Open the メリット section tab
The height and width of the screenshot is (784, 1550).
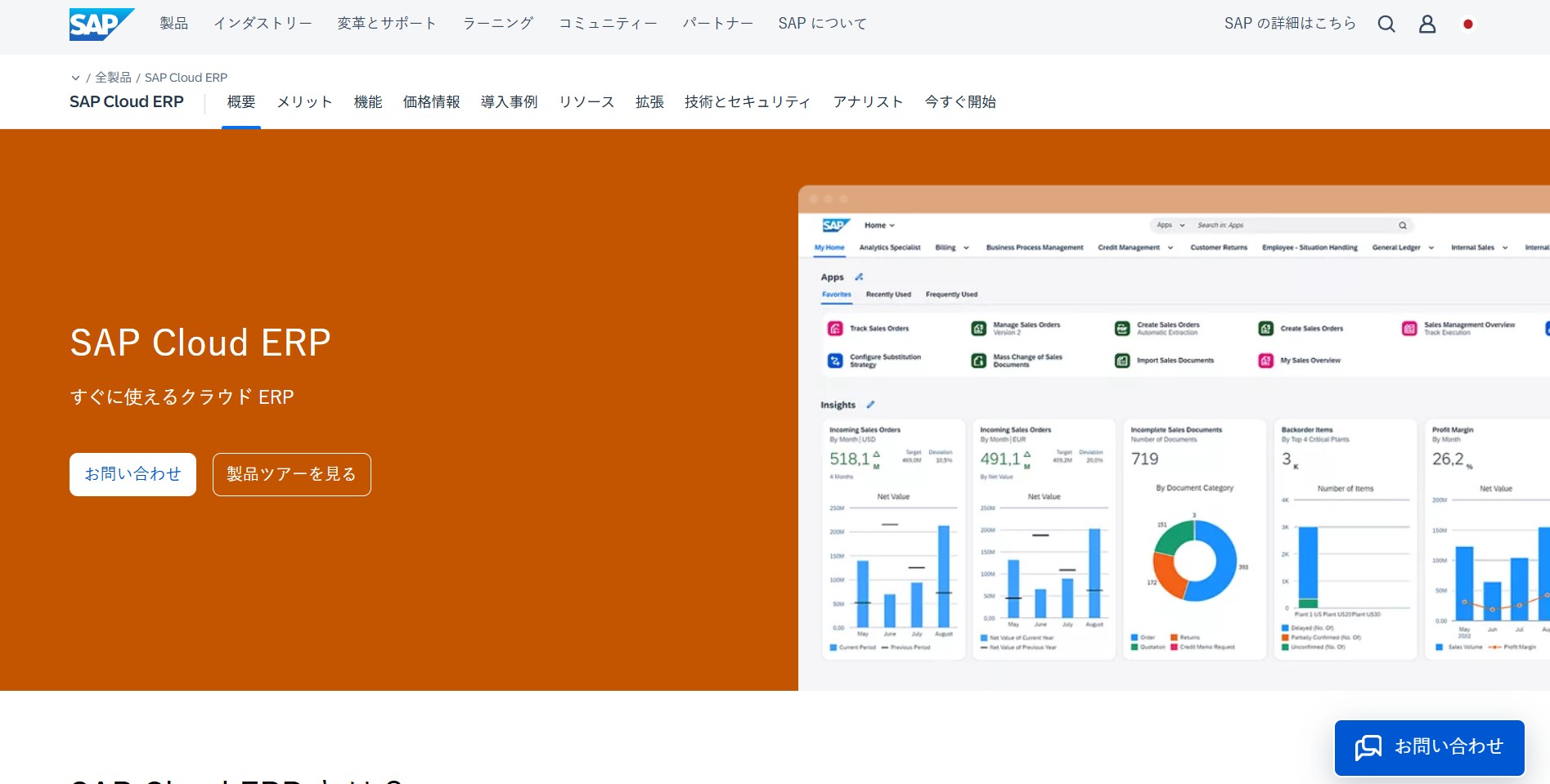(304, 102)
